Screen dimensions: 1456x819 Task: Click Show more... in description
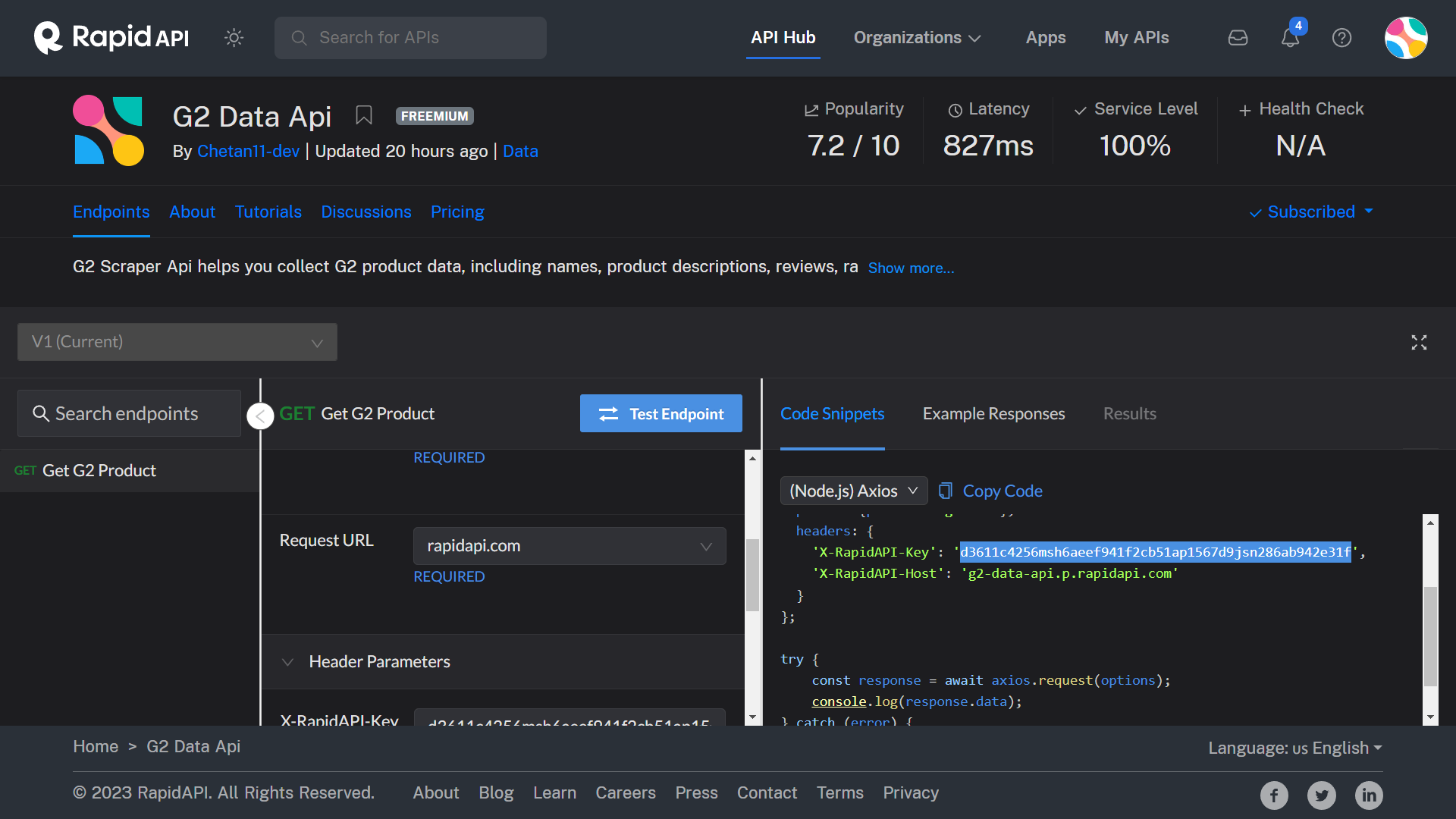[x=911, y=268]
